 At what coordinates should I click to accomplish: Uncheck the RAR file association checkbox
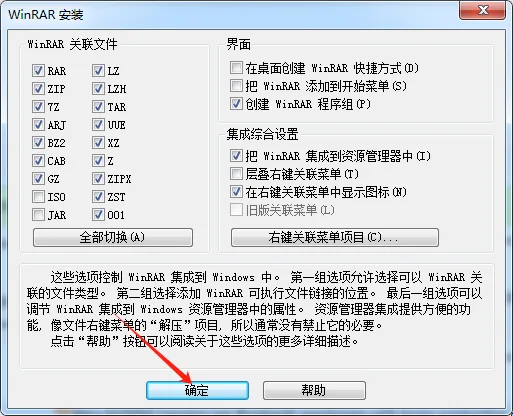click(38, 71)
